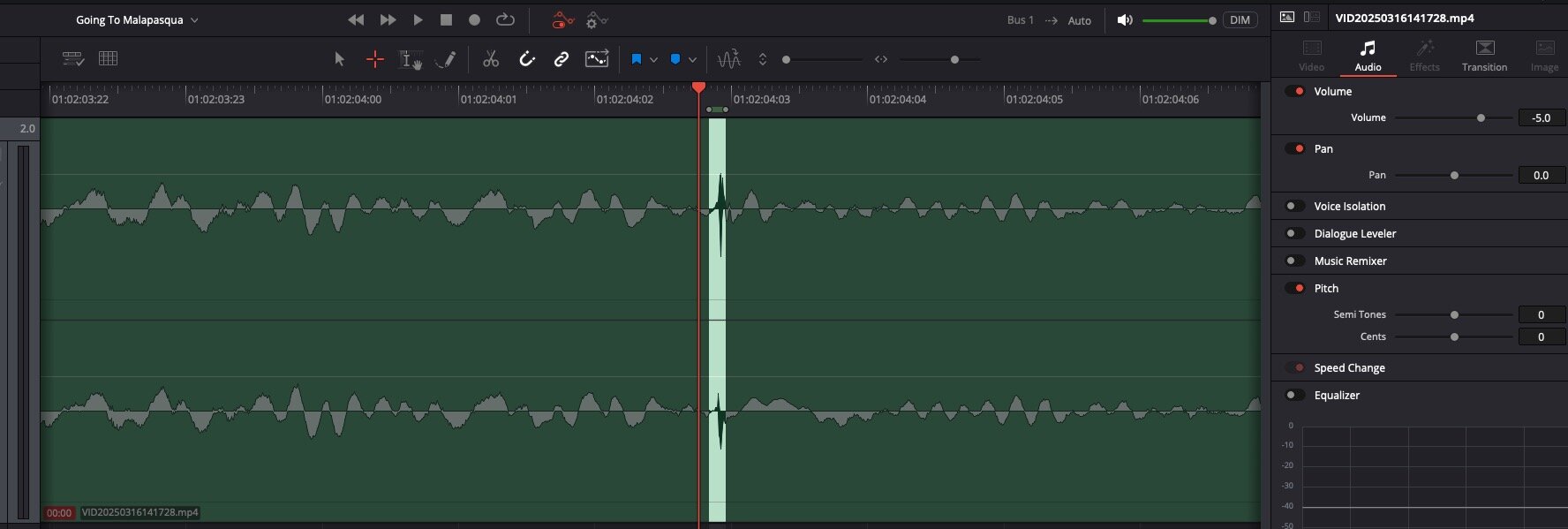
Task: Open the Bus 1 monitor source selector
Action: coord(1021,20)
